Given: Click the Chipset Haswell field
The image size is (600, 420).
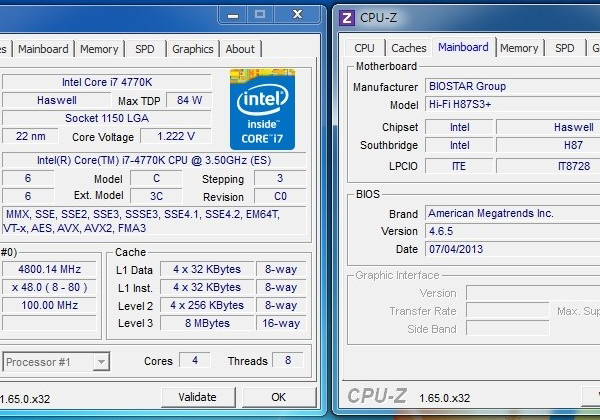Looking at the screenshot, I should [x=548, y=127].
